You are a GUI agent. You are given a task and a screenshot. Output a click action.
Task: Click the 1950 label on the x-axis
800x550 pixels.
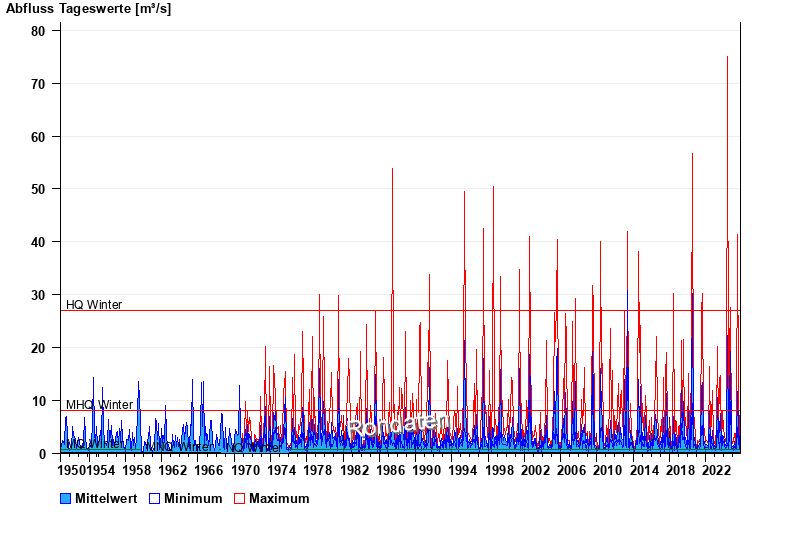point(72,470)
